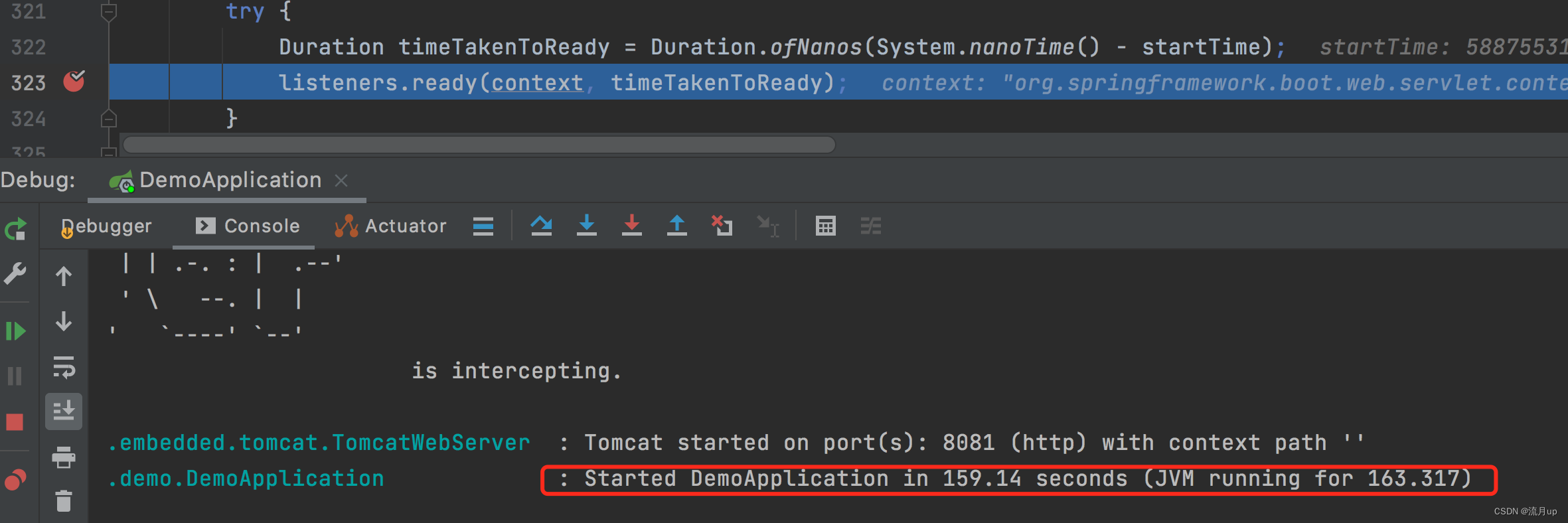Open the View Breakpoints double red dots icon
This screenshot has height=523, width=1568.
click(x=15, y=479)
